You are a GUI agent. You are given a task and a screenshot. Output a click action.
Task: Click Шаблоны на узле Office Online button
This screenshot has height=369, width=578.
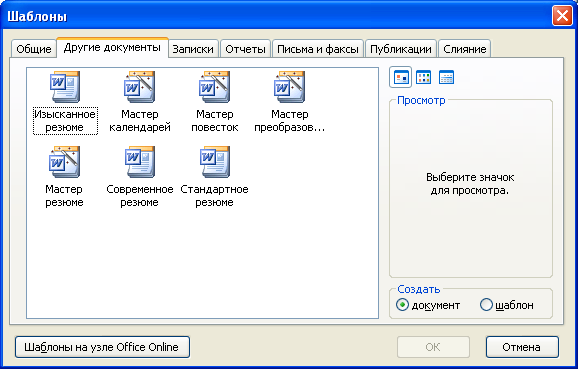102,347
